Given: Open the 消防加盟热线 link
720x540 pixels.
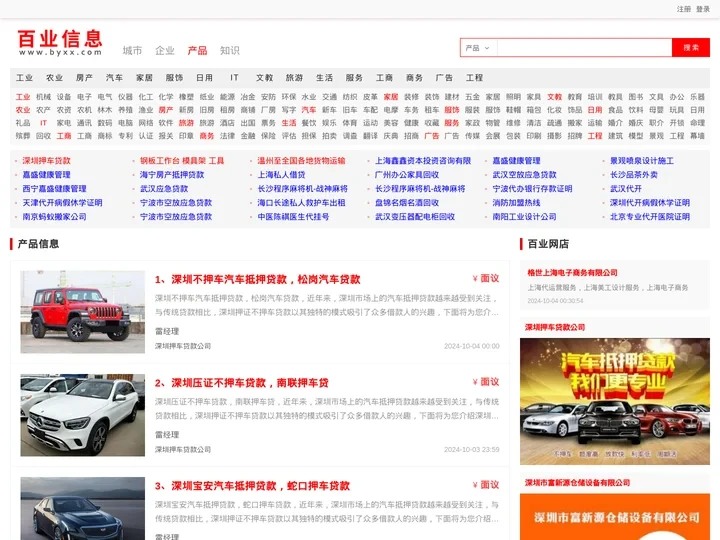Looking at the screenshot, I should (x=516, y=202).
